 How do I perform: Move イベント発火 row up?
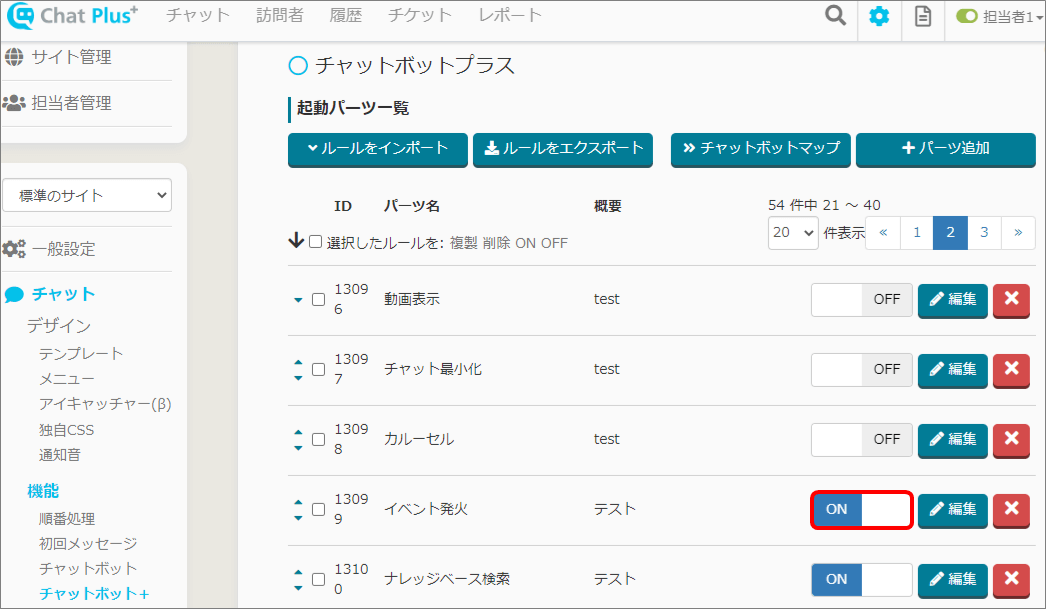coord(298,502)
